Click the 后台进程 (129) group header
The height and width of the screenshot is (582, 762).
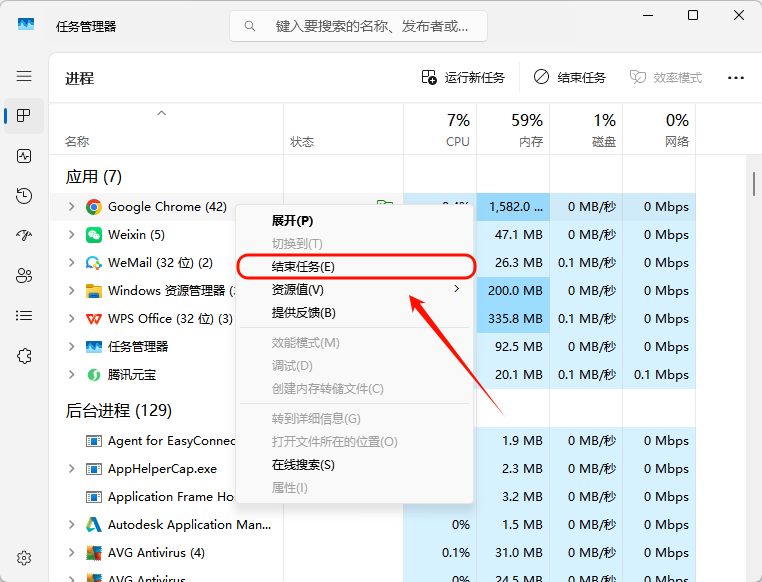point(119,411)
